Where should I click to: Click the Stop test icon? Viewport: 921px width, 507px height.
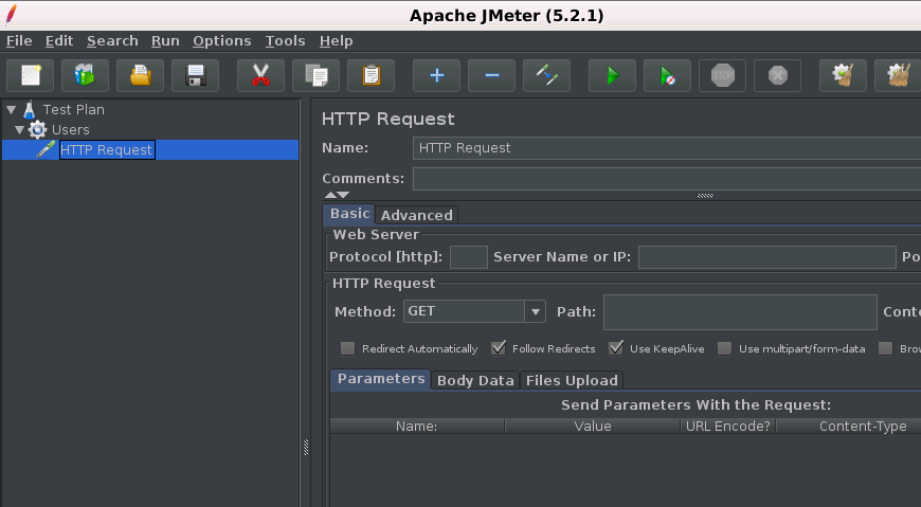722,75
